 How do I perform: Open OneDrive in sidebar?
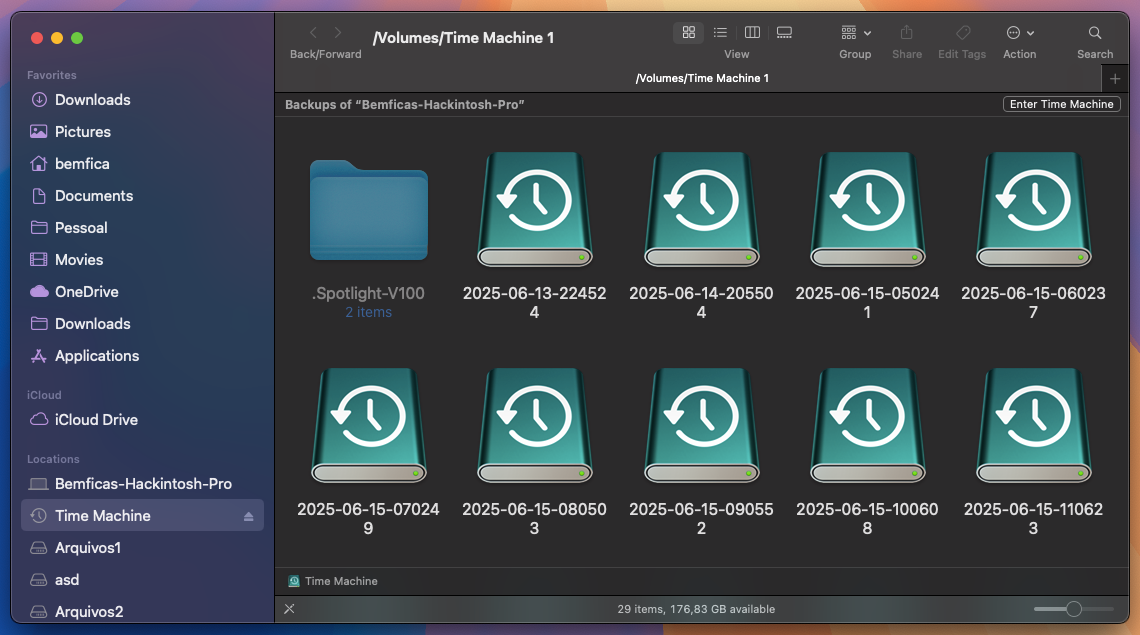[142, 292]
